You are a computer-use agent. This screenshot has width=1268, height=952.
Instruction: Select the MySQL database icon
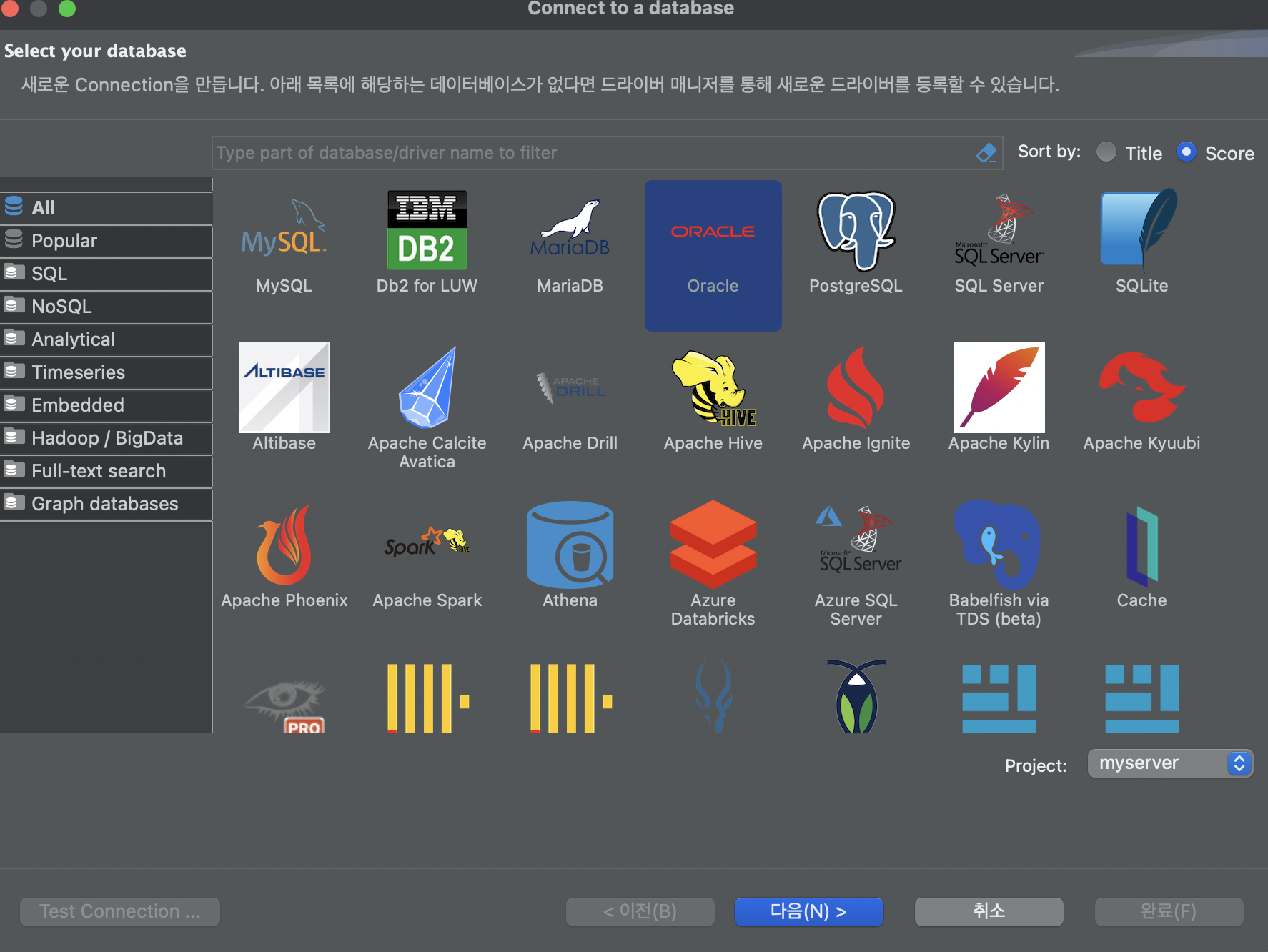pyautogui.click(x=284, y=229)
